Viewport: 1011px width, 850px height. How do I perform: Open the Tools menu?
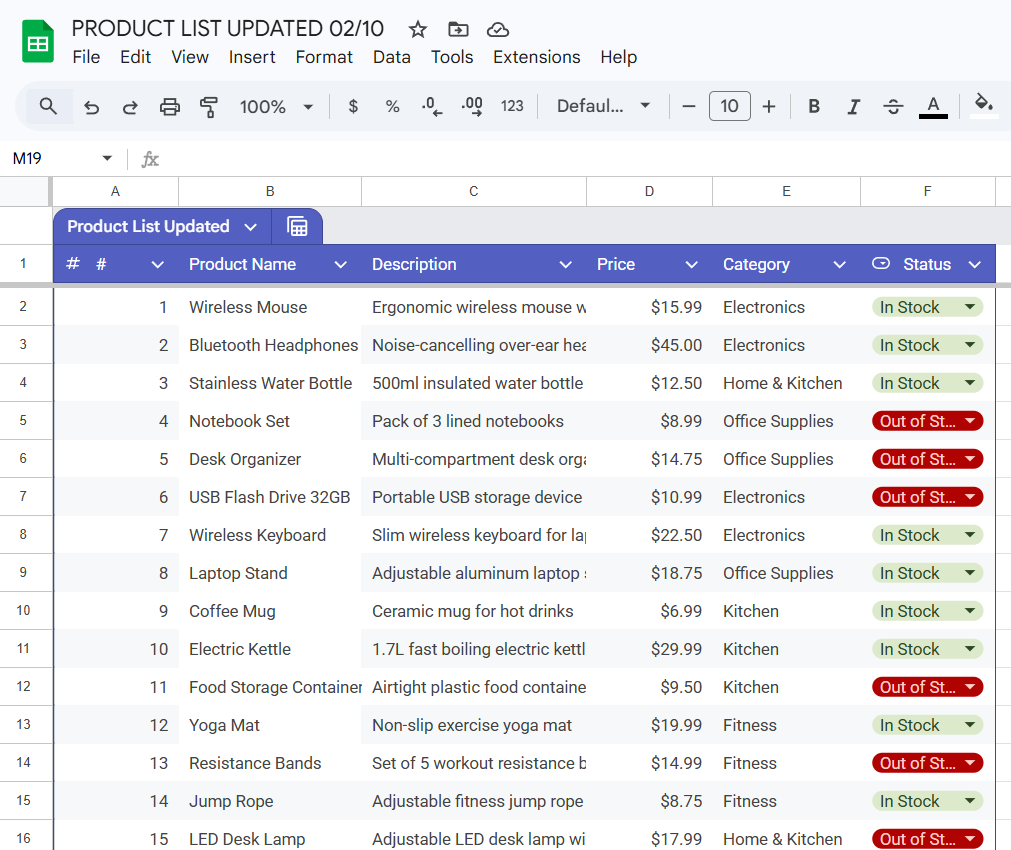[x=452, y=57]
